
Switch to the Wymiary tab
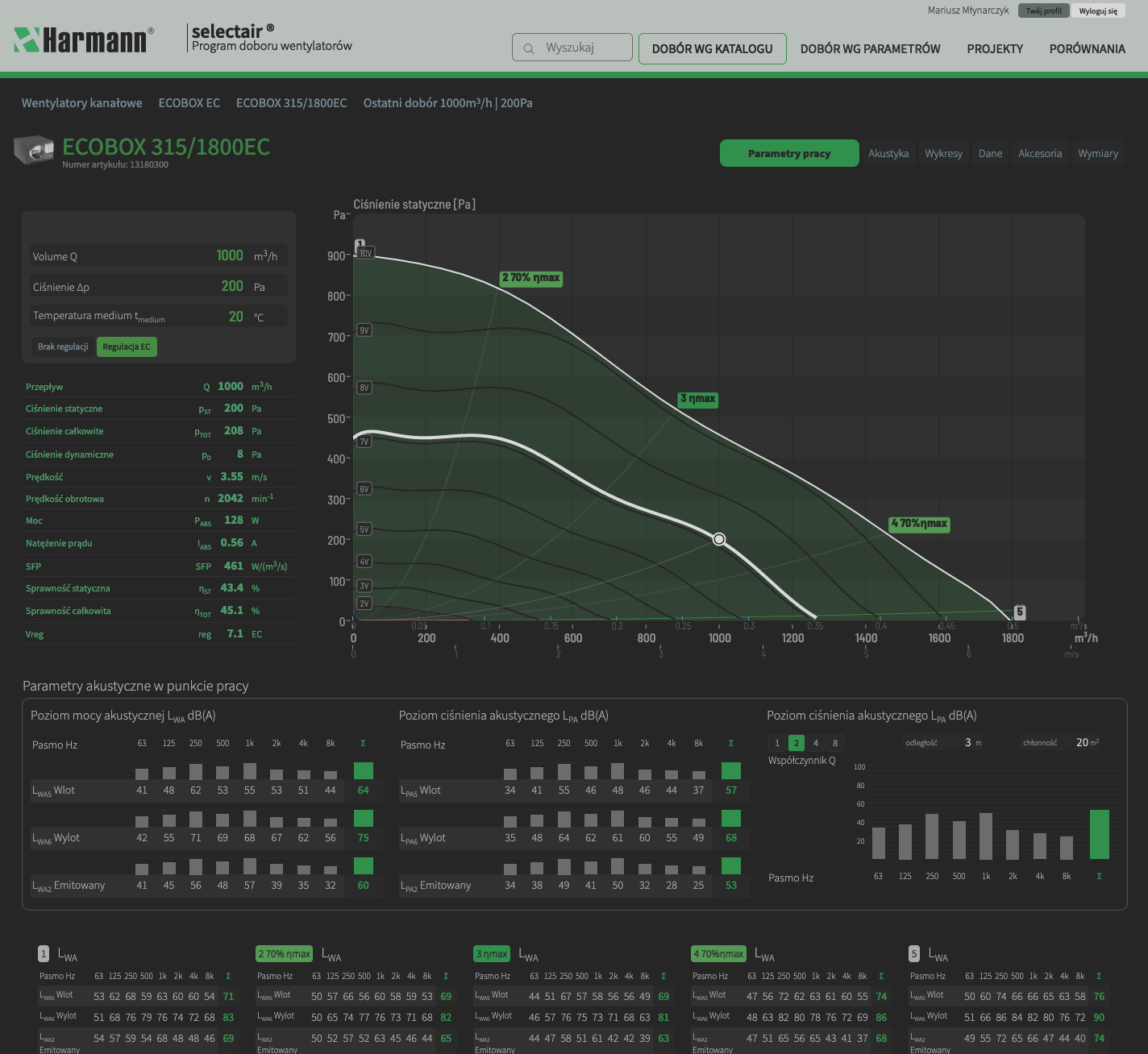1098,153
